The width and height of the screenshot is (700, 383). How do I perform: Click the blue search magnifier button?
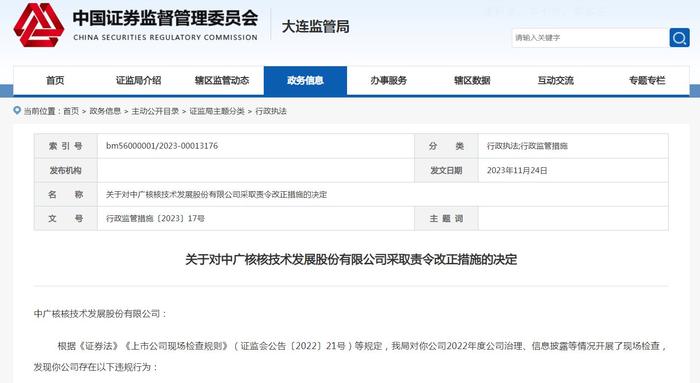click(x=679, y=38)
